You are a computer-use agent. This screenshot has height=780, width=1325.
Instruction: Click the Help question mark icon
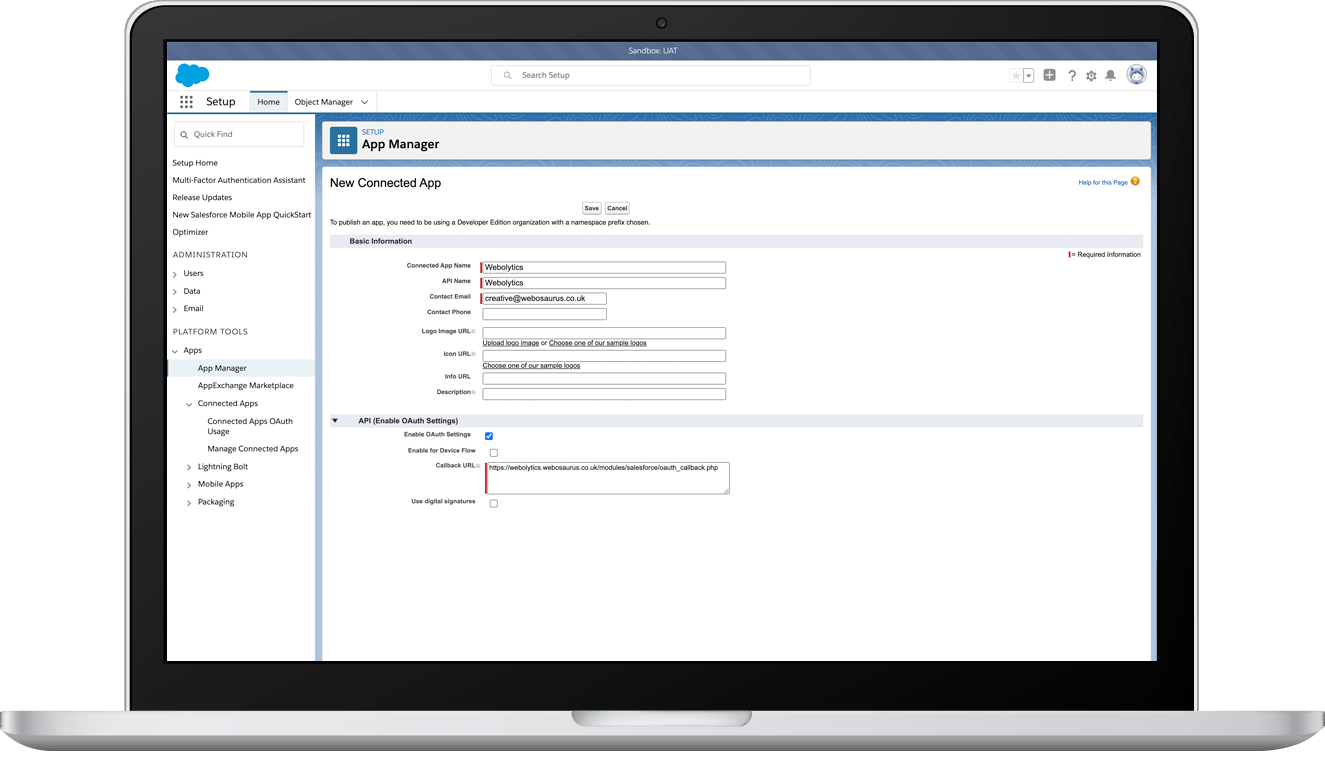pos(1071,75)
